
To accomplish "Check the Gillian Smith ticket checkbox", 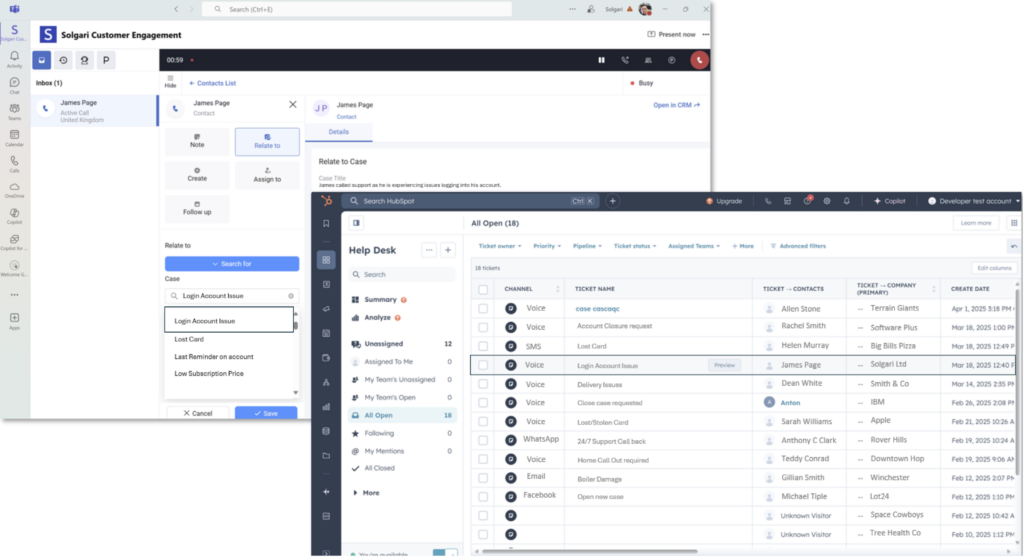I will coord(483,478).
